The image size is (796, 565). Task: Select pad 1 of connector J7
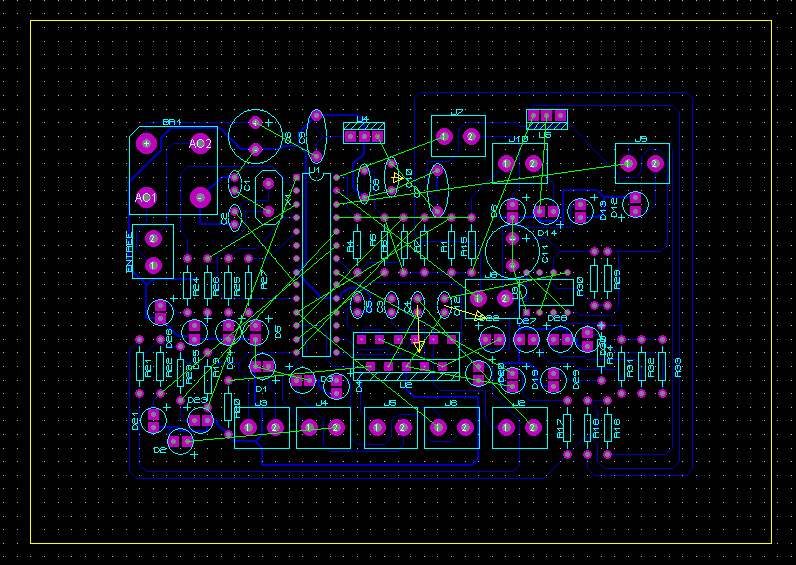[x=444, y=136]
